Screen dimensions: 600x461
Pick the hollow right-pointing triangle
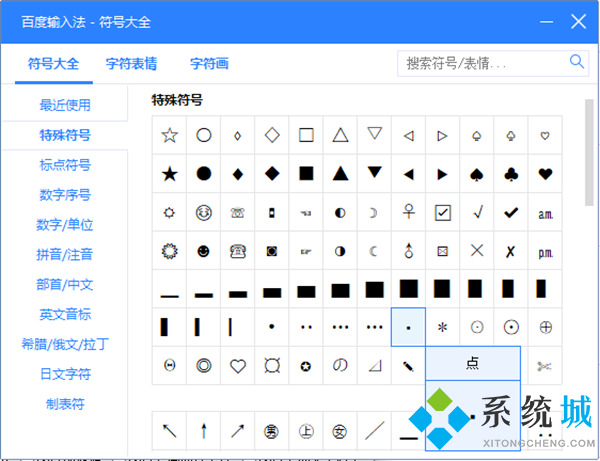pyautogui.click(x=443, y=135)
